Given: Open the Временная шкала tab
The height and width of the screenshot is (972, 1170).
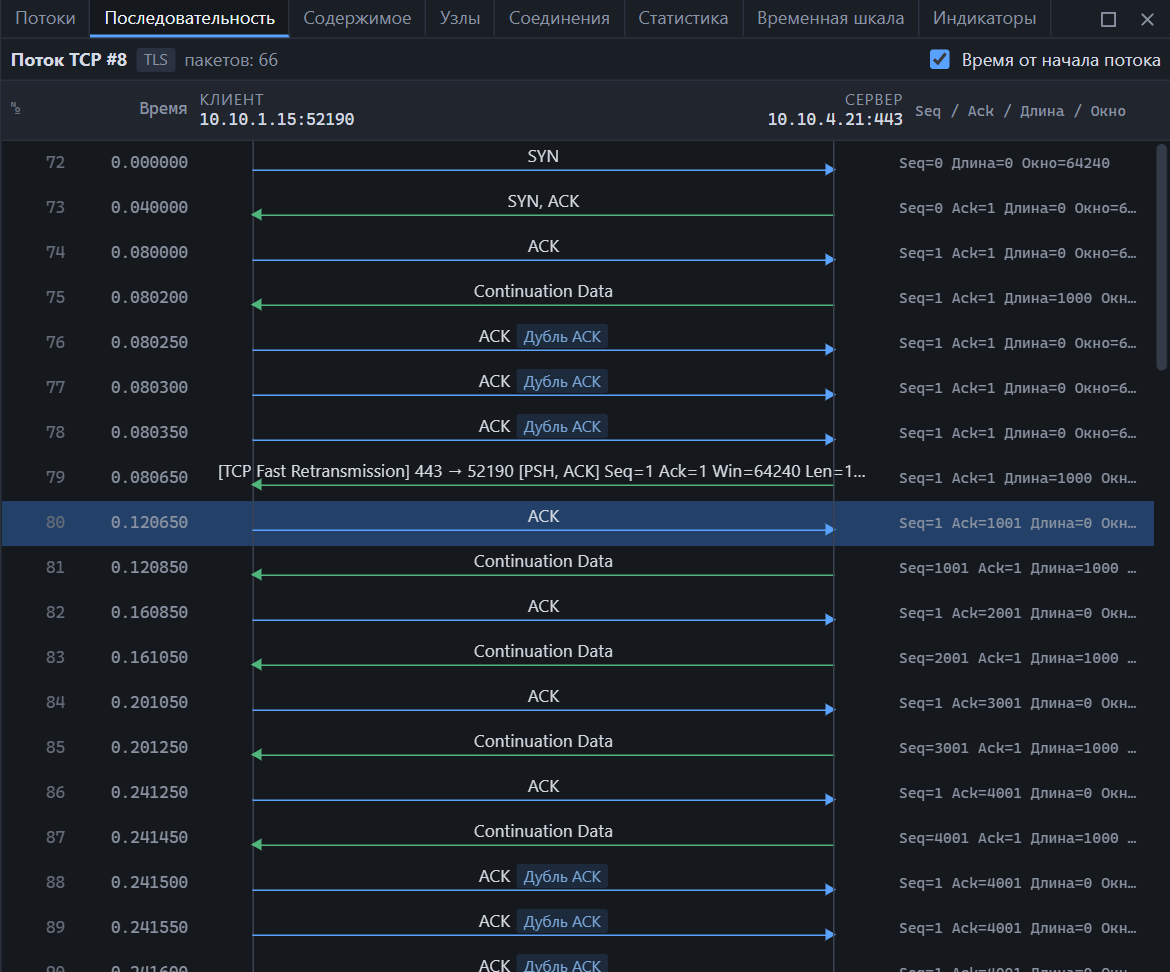Looking at the screenshot, I should (x=830, y=18).
